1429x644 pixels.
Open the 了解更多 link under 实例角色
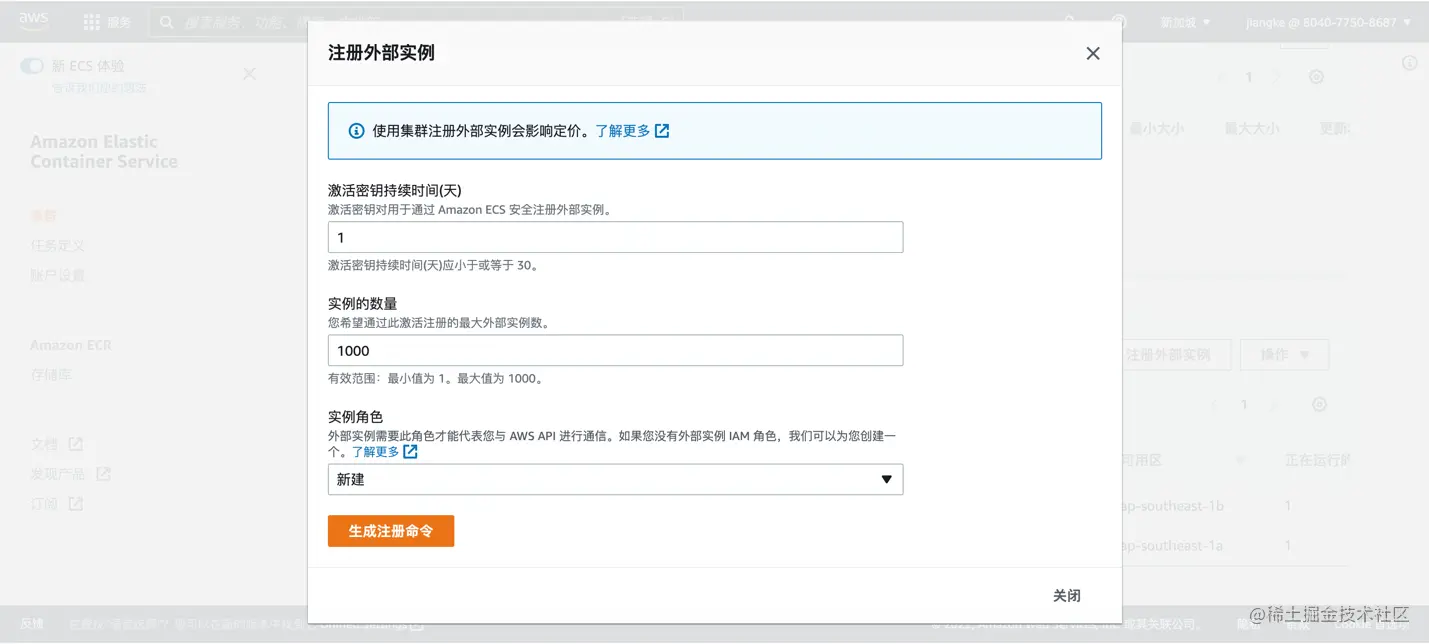tap(384, 452)
